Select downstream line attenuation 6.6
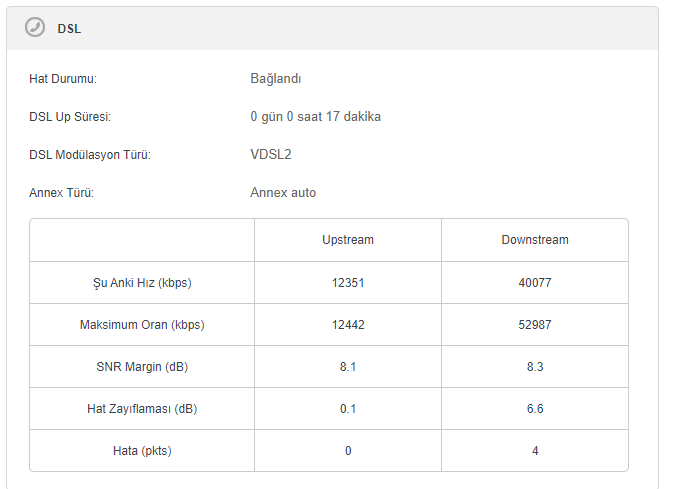The width and height of the screenshot is (680, 489). tap(535, 409)
